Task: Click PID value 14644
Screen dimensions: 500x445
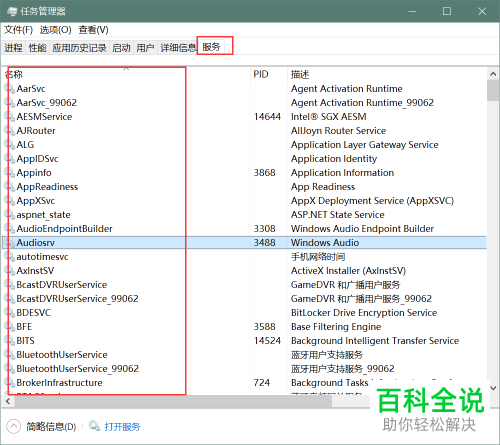Action: [267, 117]
